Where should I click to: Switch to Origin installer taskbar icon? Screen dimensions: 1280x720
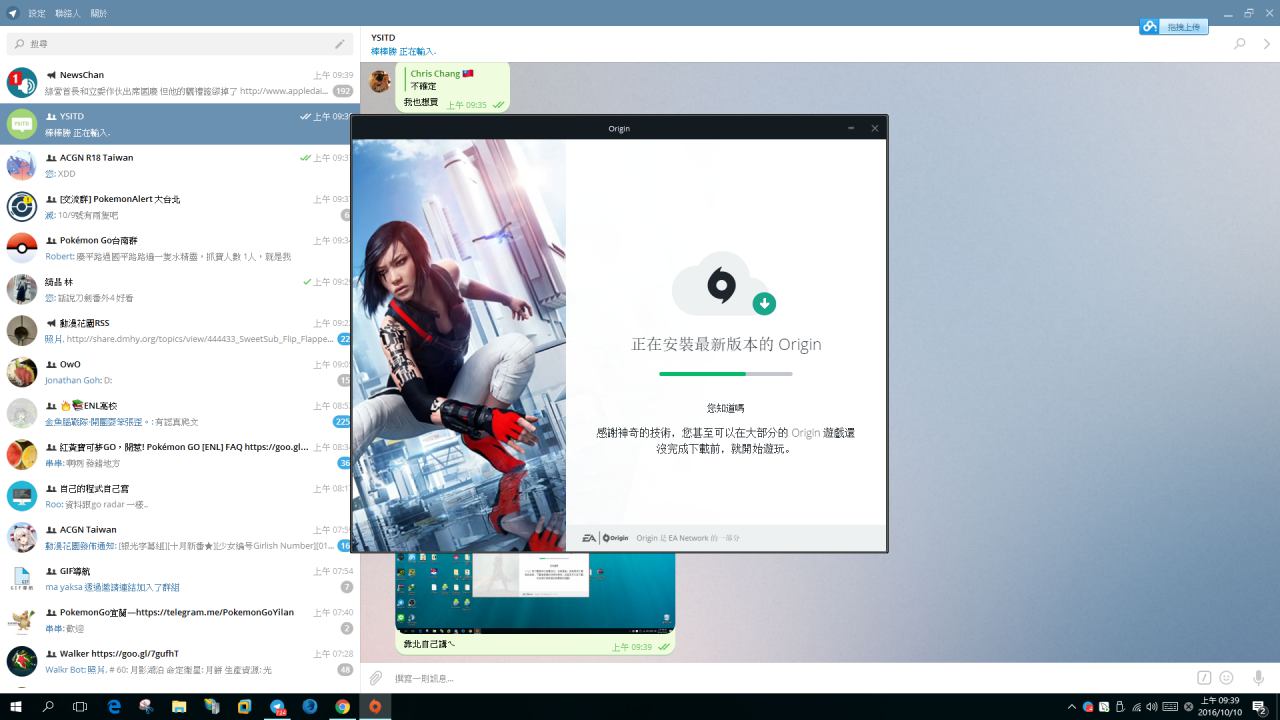click(375, 707)
